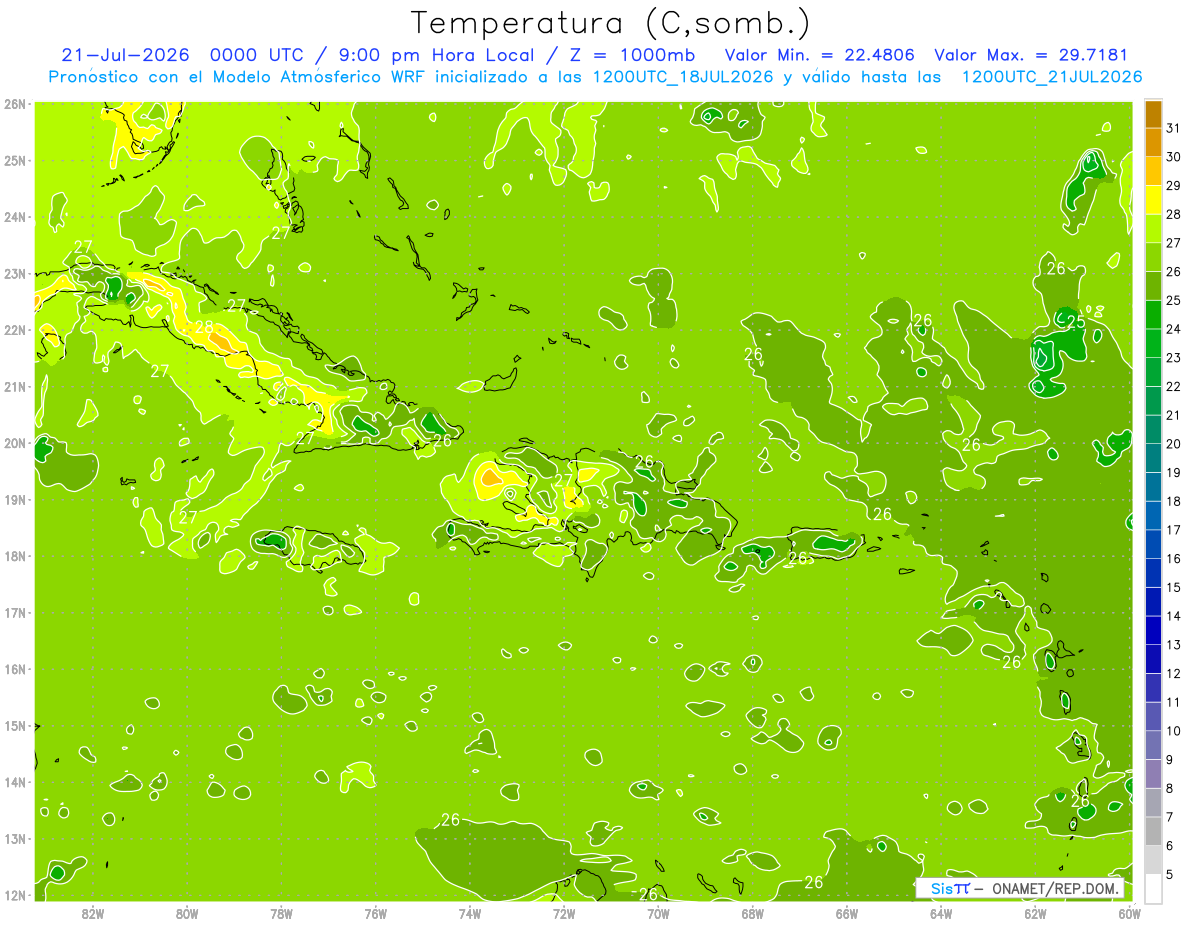Click the legend scale value 5
This screenshot has width=1200, height=927.
point(1170,875)
